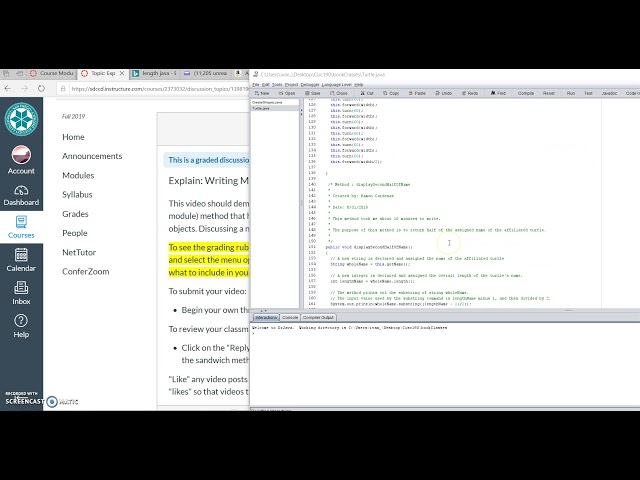Open the Syllabus course link

[x=77, y=194]
